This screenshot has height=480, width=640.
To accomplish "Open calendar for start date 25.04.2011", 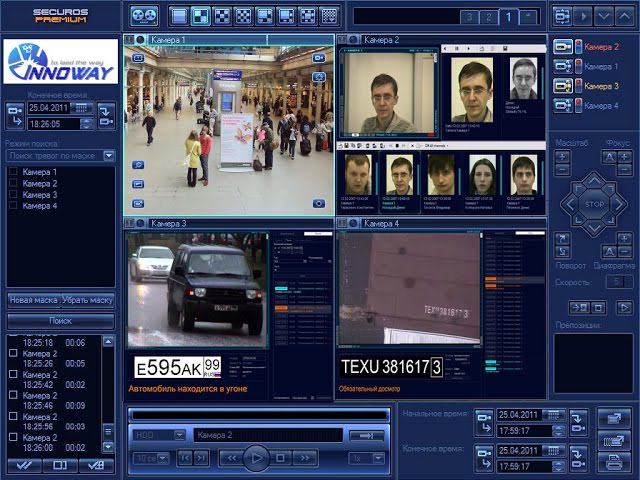I will (553, 415).
